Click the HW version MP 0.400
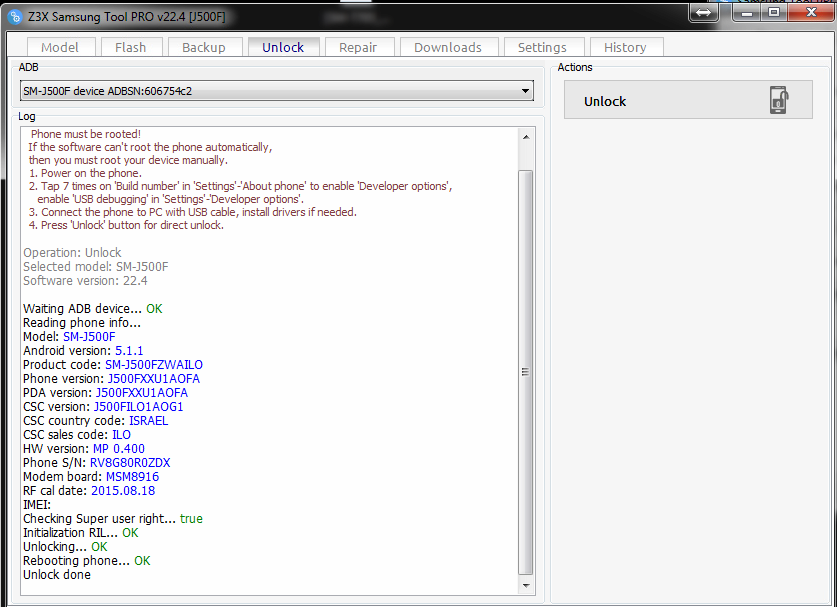 point(119,448)
